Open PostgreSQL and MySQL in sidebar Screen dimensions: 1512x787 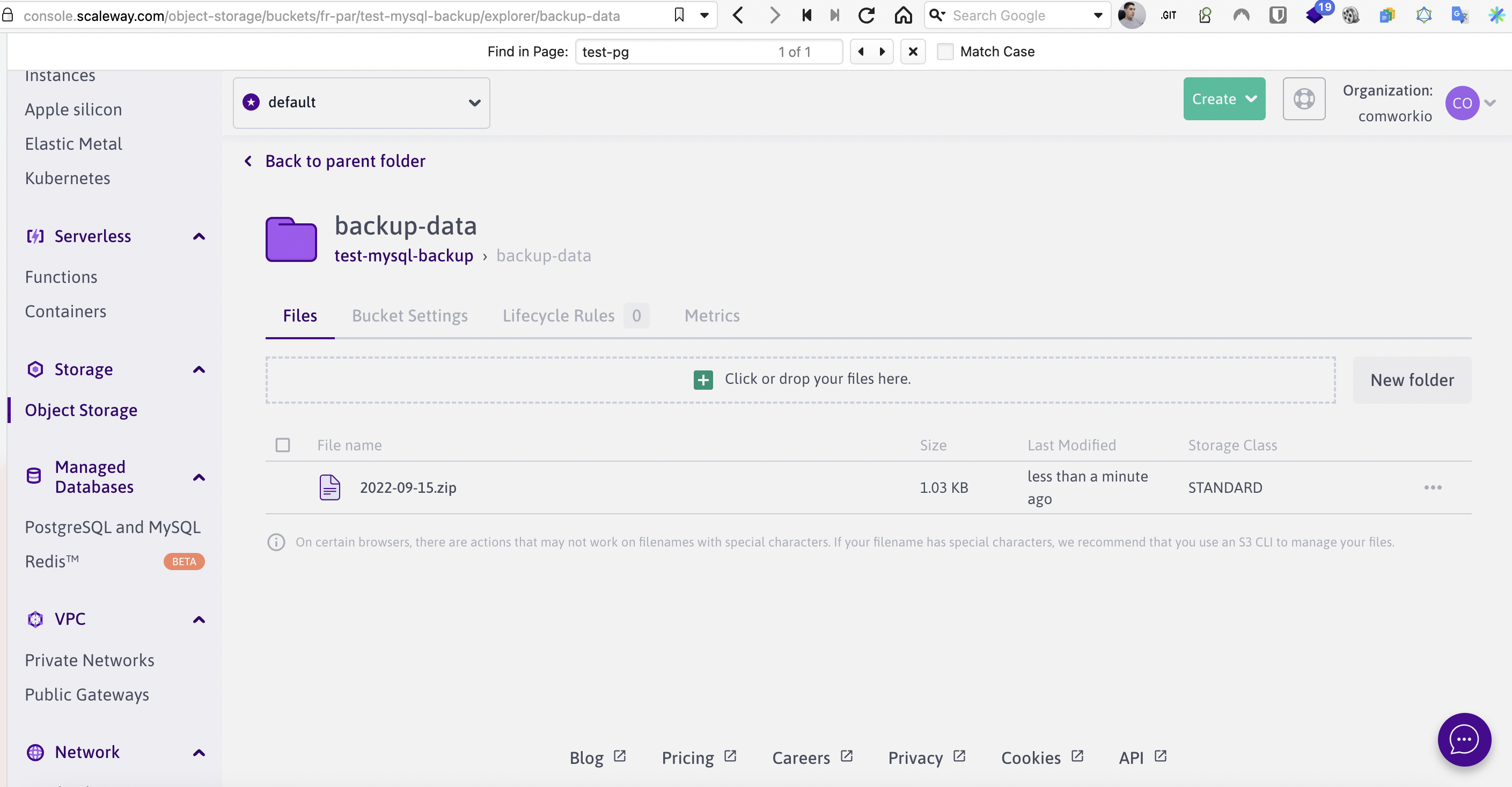[113, 527]
